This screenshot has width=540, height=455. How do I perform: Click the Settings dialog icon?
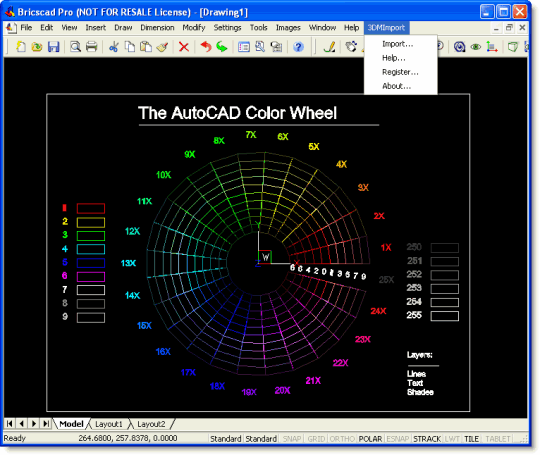[x=276, y=46]
